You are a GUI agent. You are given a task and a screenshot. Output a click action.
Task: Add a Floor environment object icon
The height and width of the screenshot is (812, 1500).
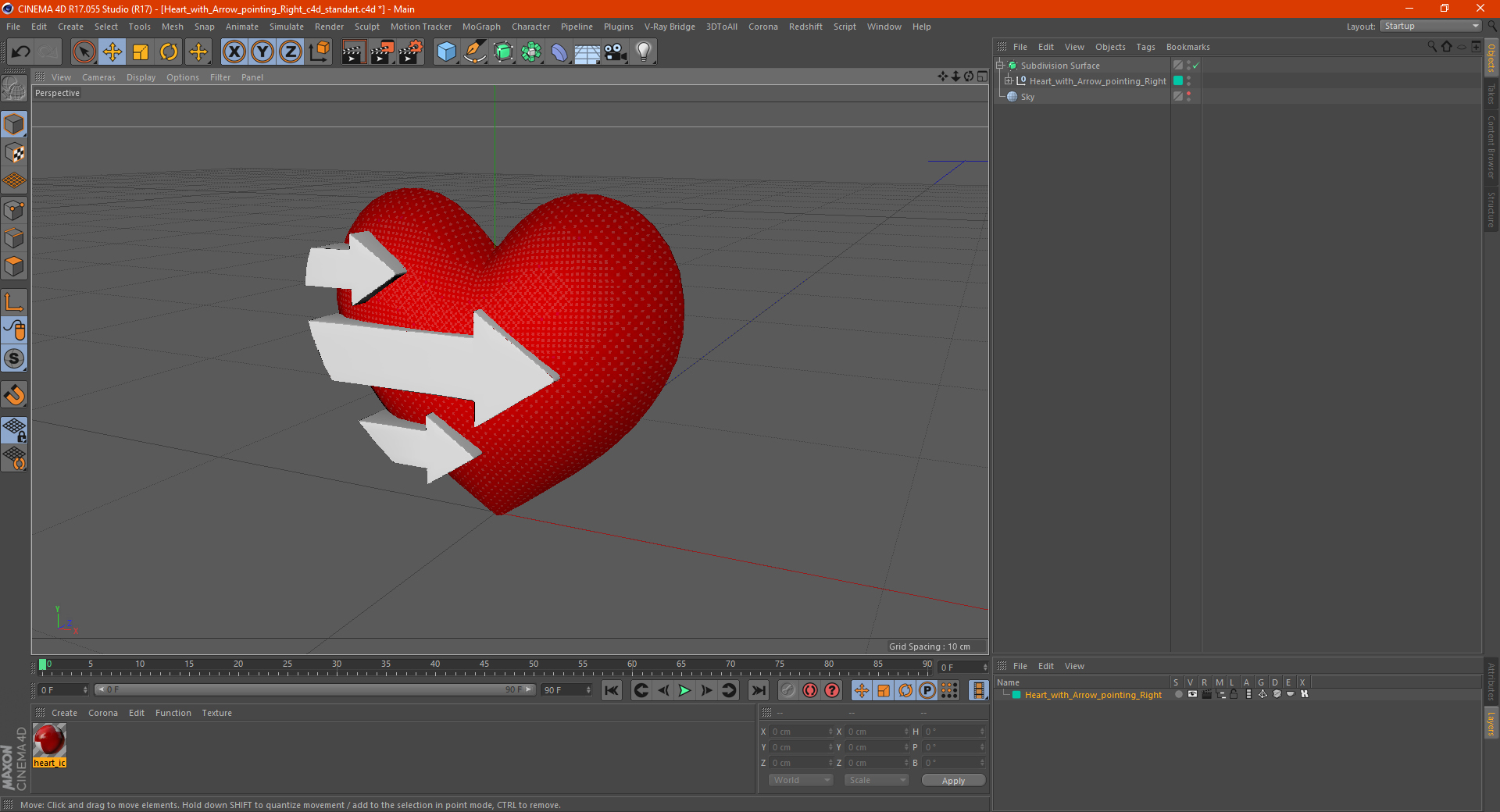click(x=587, y=52)
